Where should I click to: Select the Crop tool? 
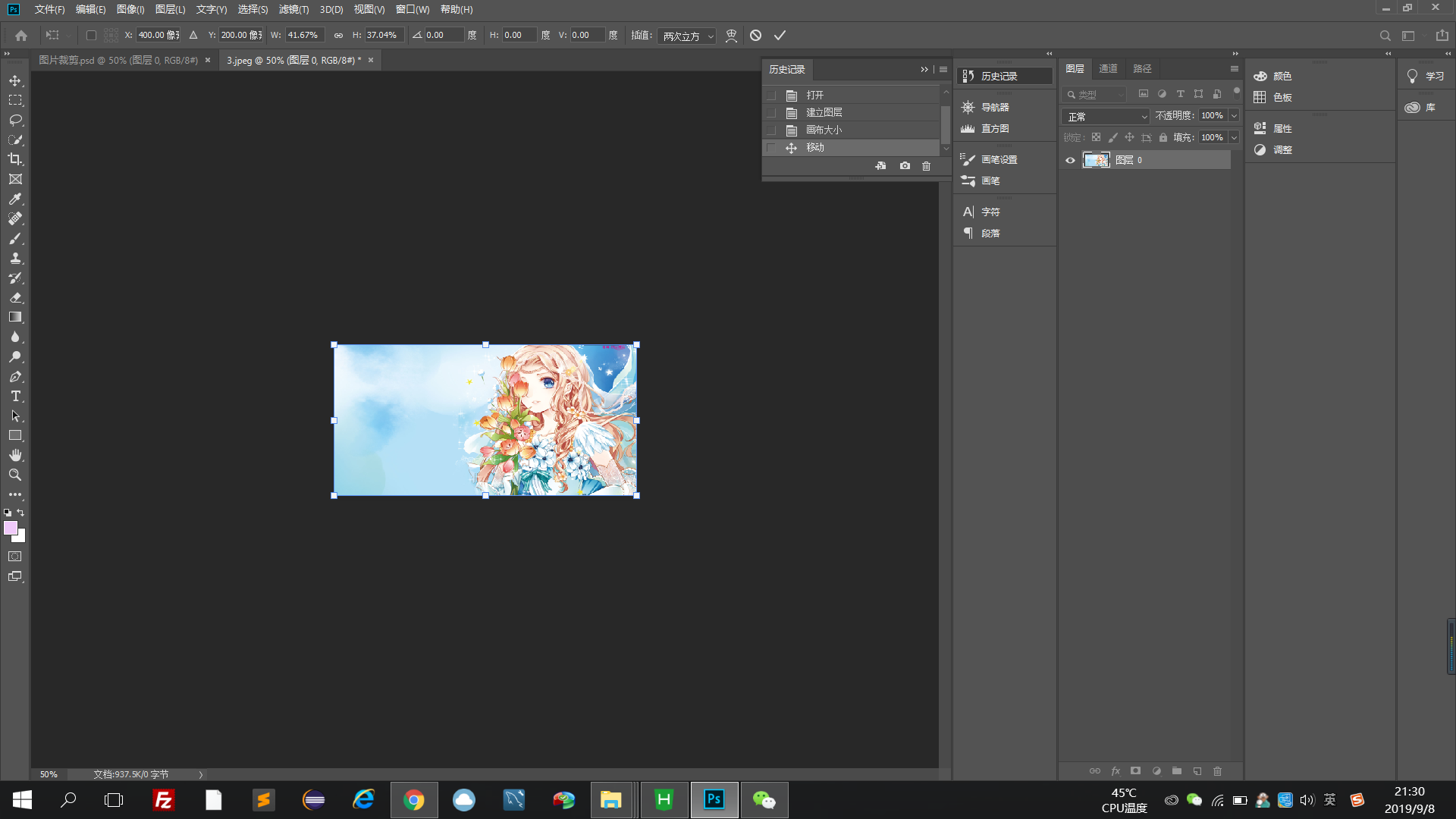point(15,159)
